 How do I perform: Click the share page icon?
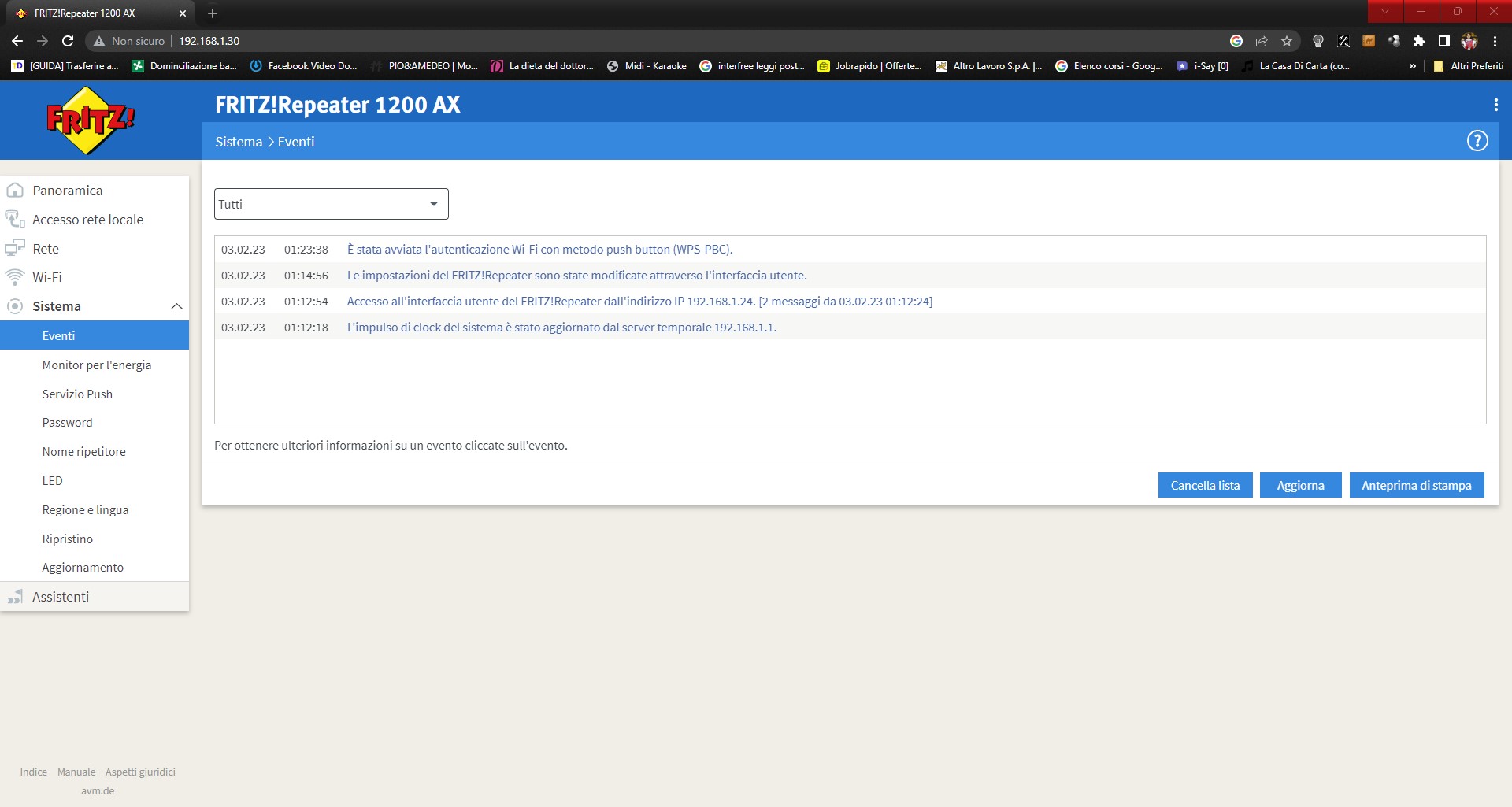(x=1262, y=41)
